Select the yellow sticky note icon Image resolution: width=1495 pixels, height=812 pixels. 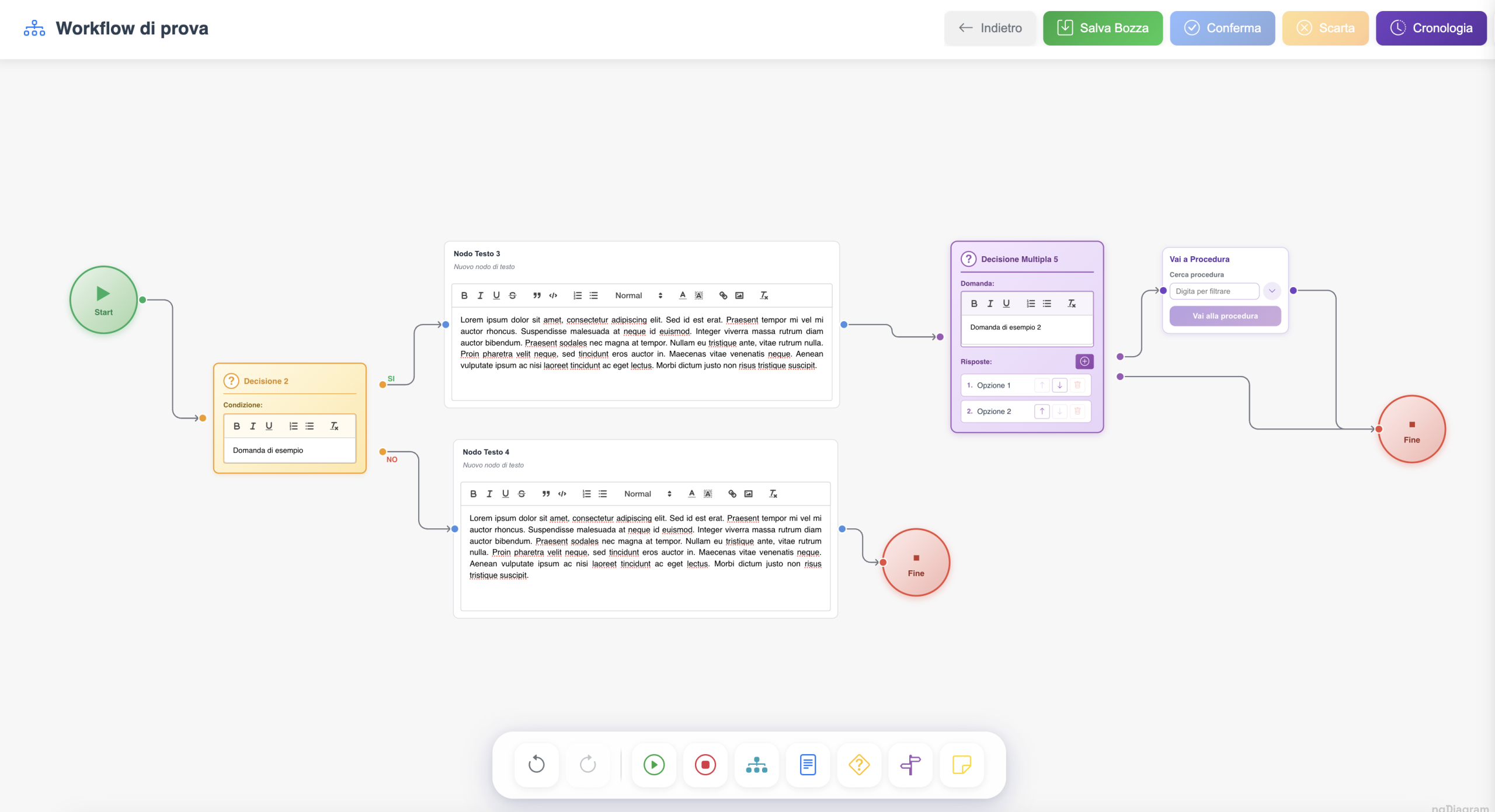(961, 765)
